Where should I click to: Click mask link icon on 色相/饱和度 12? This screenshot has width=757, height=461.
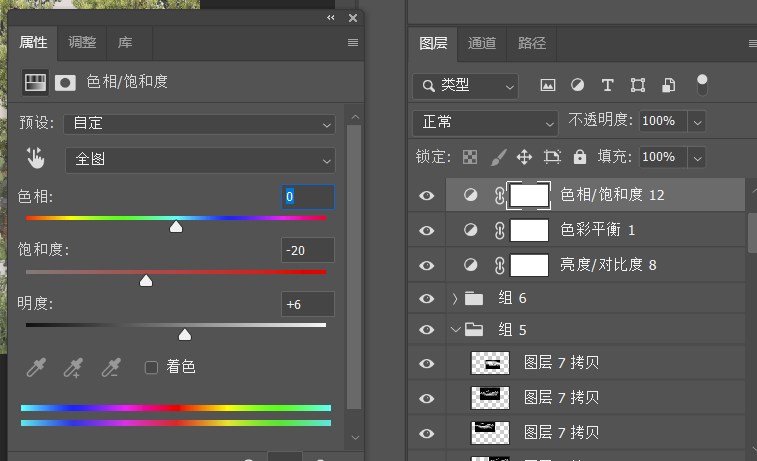coord(500,196)
